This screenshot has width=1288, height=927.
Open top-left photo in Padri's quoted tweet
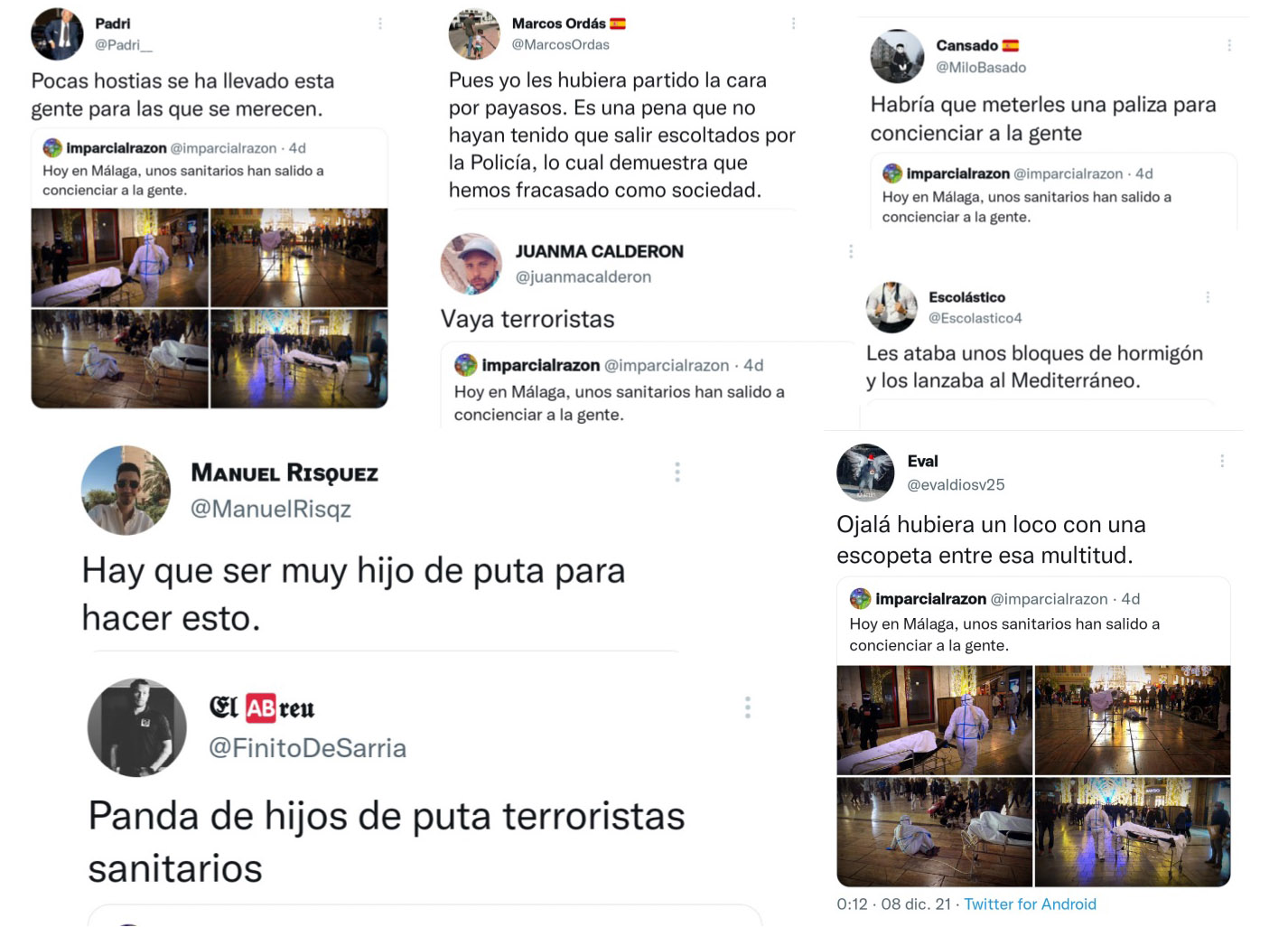(120, 257)
